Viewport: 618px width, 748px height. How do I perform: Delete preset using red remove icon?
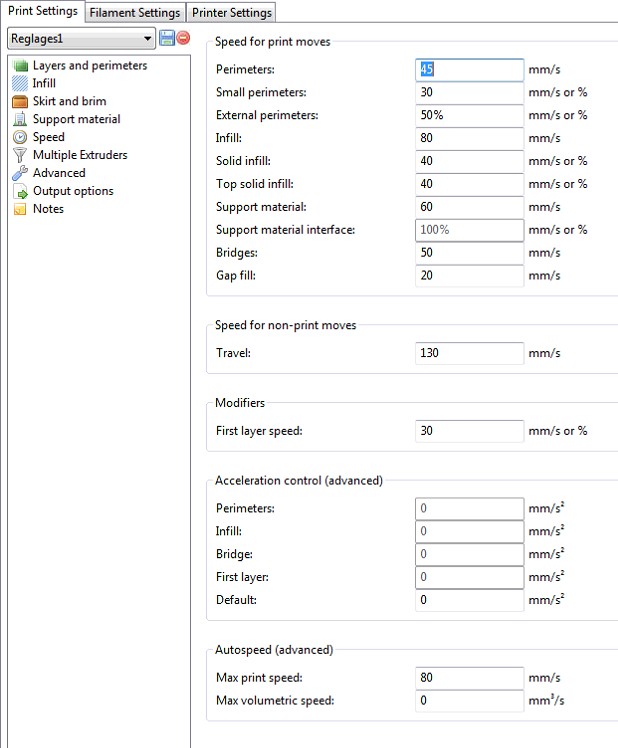183,38
